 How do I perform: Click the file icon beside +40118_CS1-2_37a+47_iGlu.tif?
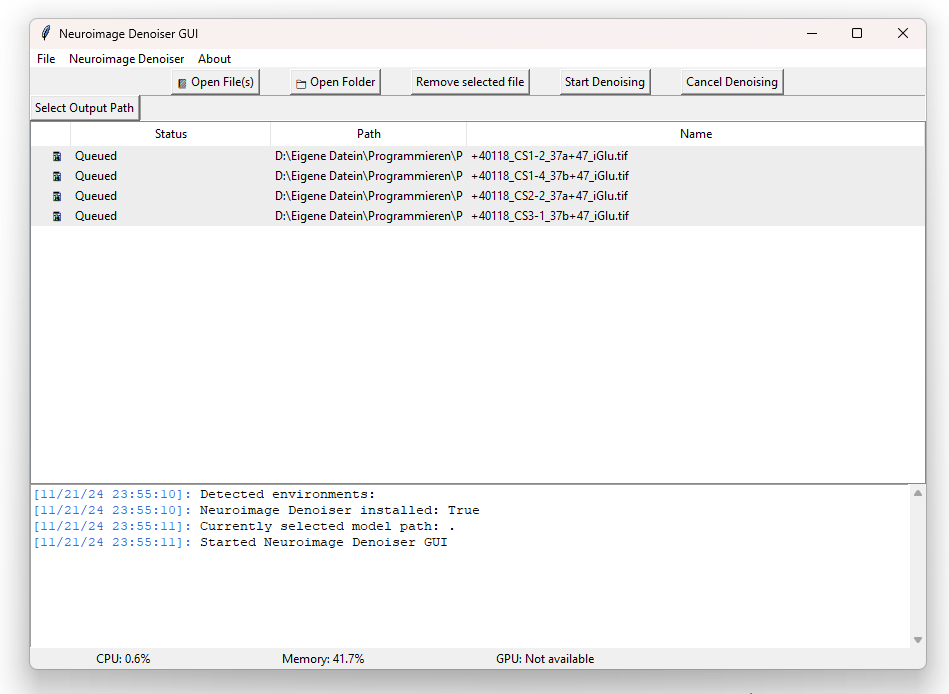click(57, 156)
